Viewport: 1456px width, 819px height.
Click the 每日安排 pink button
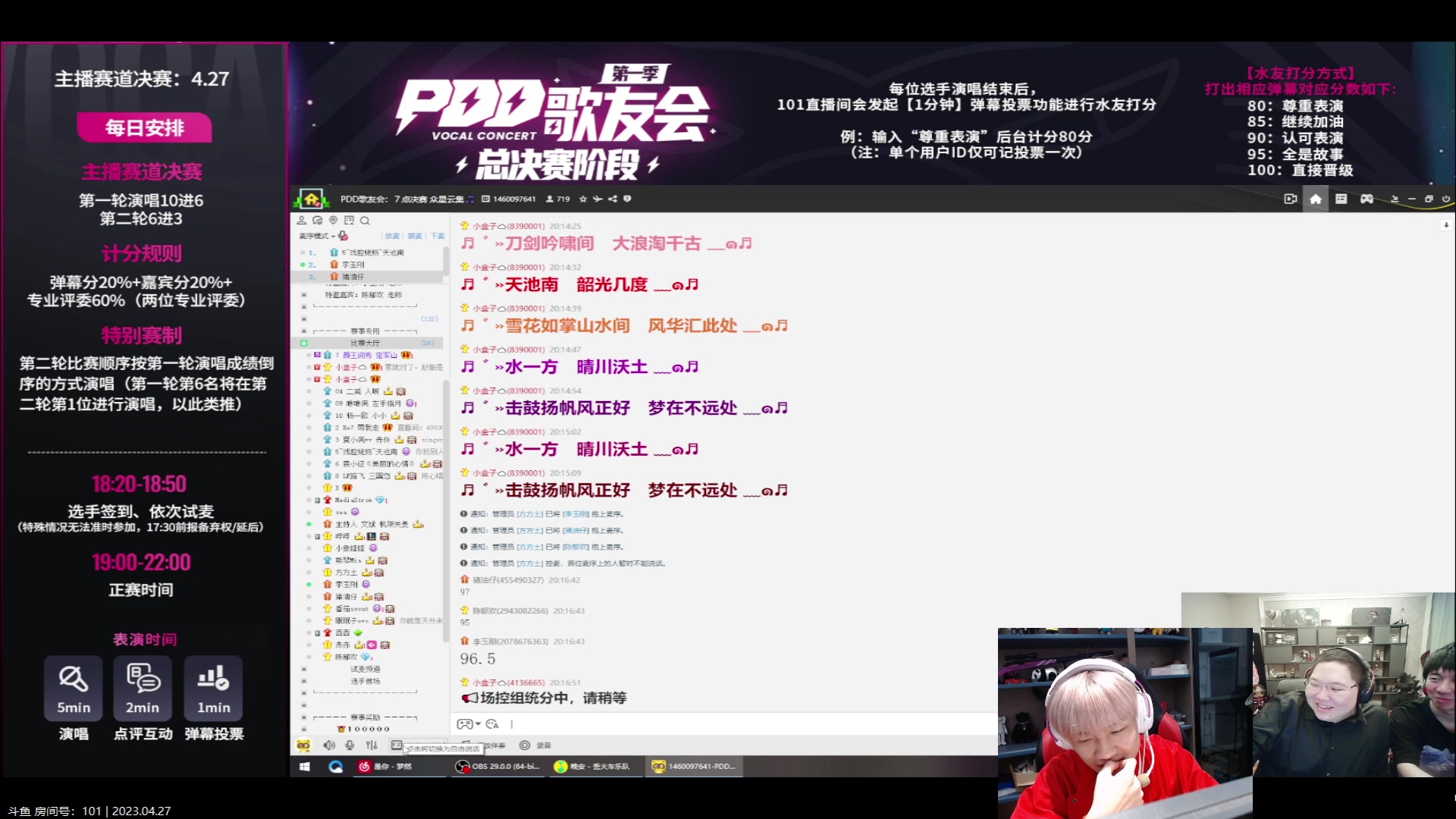[x=144, y=127]
